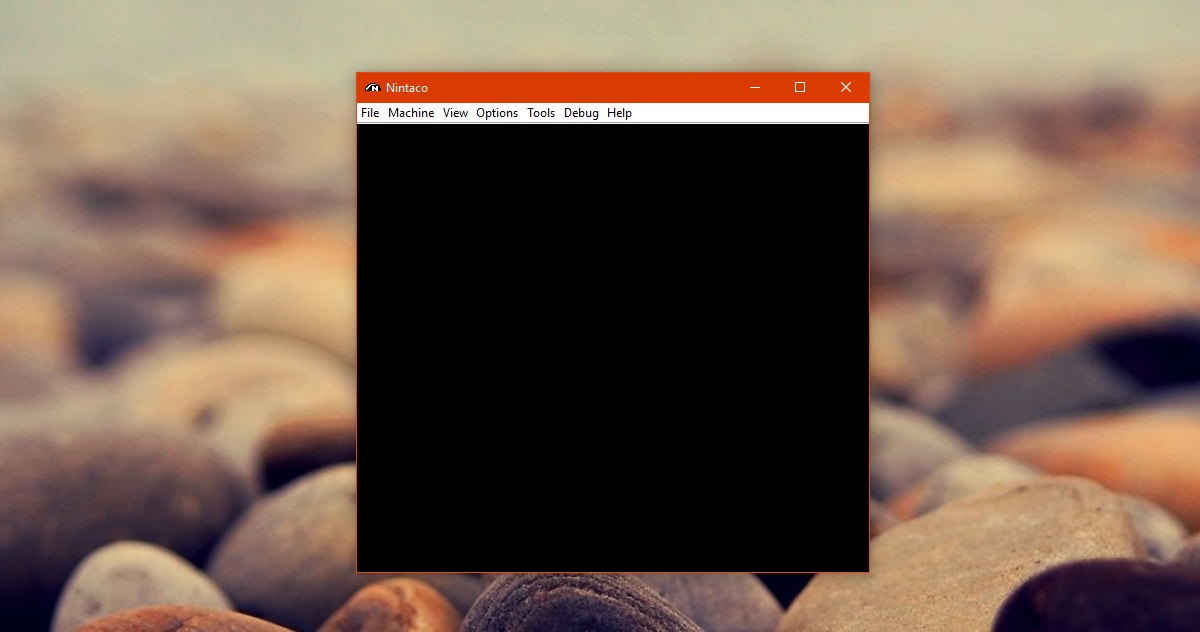The image size is (1200, 632).
Task: Open the Options menu
Action: tap(497, 113)
